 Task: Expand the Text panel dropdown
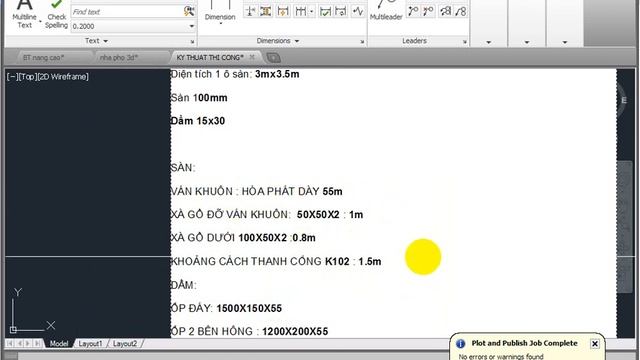[x=106, y=41]
